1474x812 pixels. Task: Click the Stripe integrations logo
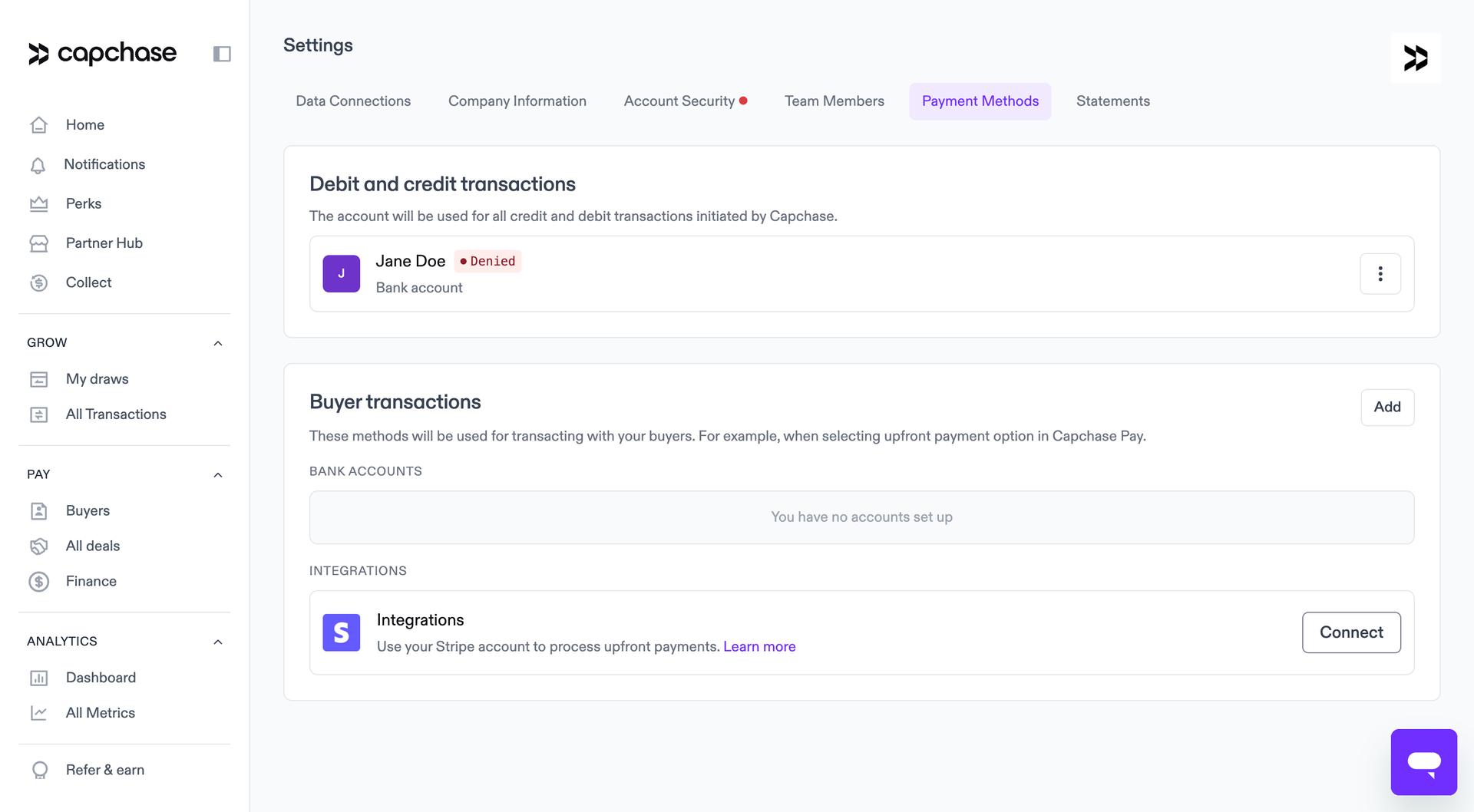coord(341,632)
